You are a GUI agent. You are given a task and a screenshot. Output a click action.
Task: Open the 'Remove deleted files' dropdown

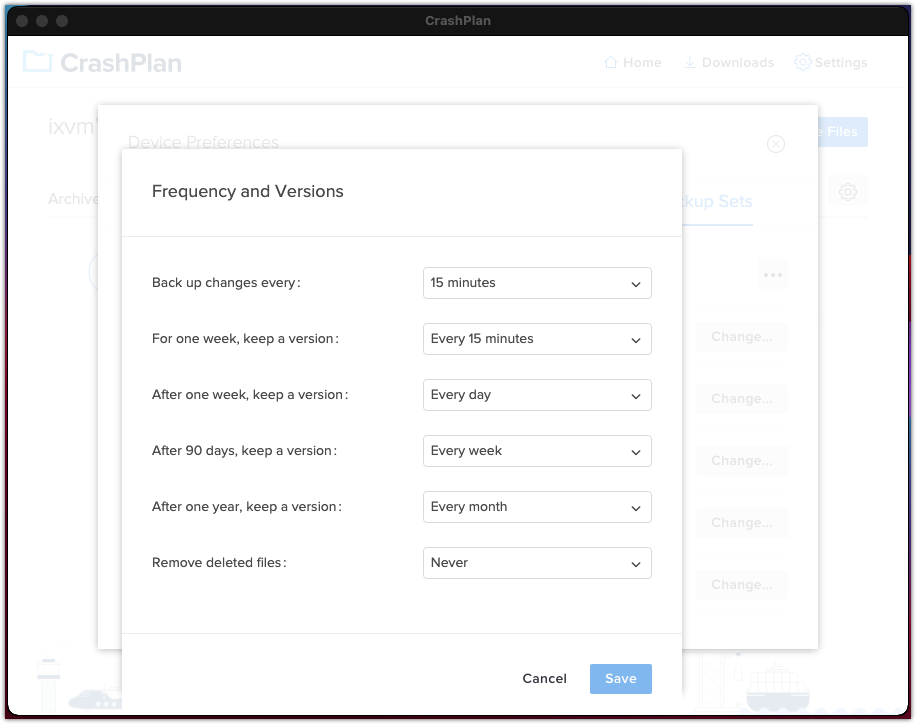pos(537,563)
